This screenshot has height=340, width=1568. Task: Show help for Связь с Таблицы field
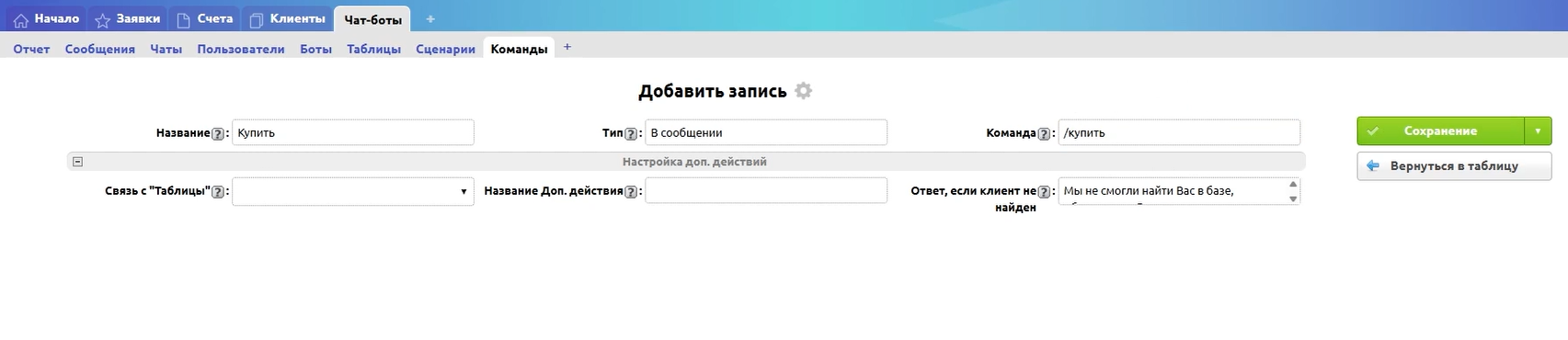coord(218,192)
